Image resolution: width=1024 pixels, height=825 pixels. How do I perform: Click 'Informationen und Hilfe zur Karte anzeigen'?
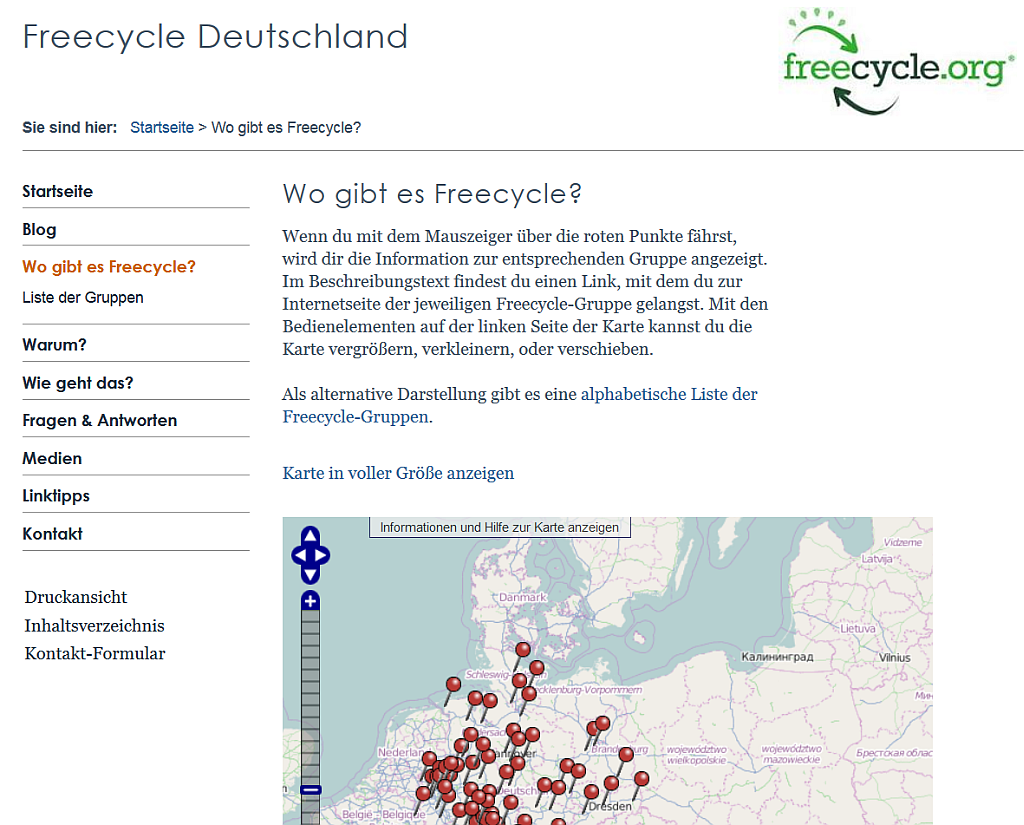(x=500, y=527)
